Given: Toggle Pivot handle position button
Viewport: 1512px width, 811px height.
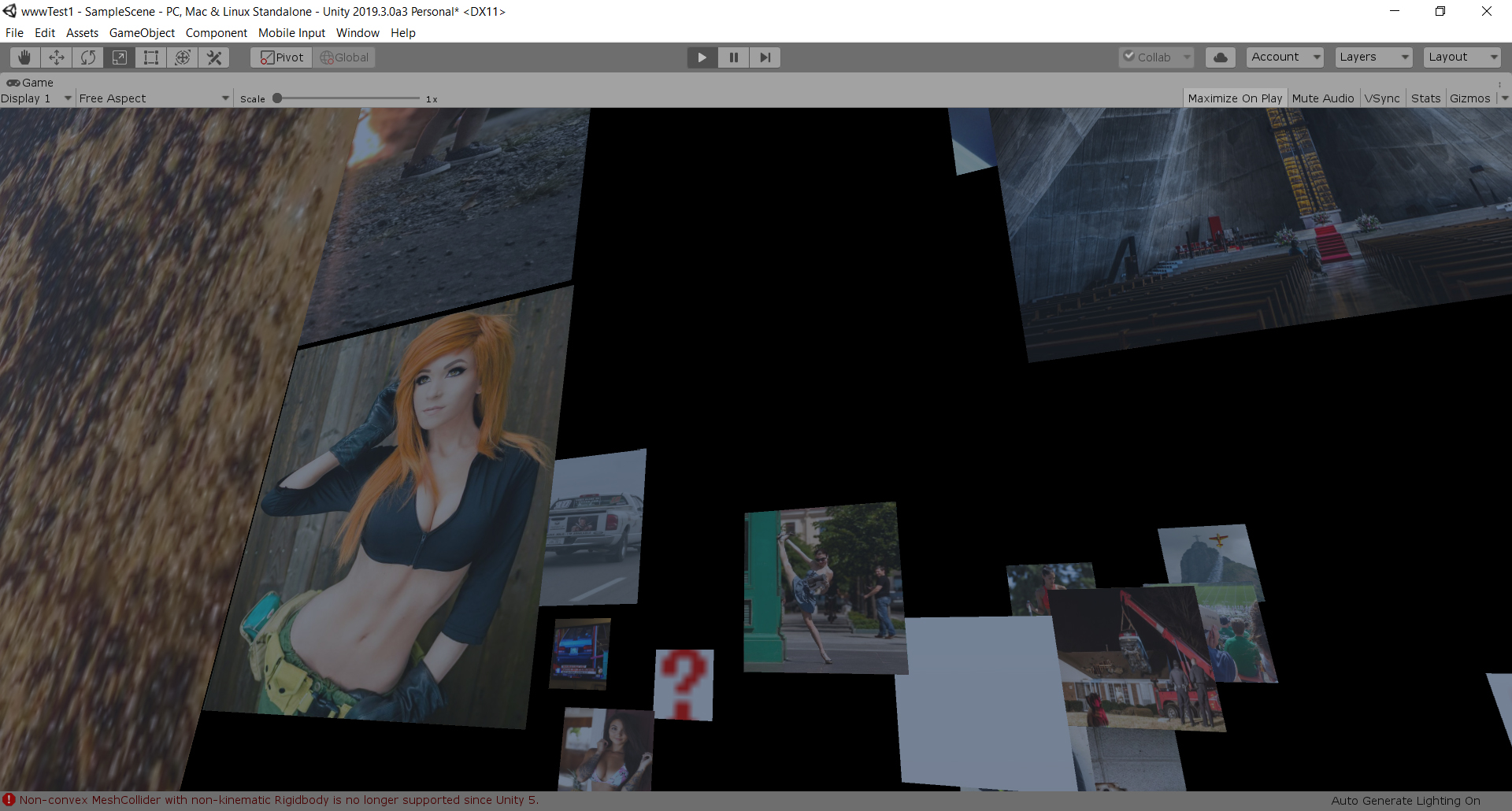Looking at the screenshot, I should [x=282, y=57].
